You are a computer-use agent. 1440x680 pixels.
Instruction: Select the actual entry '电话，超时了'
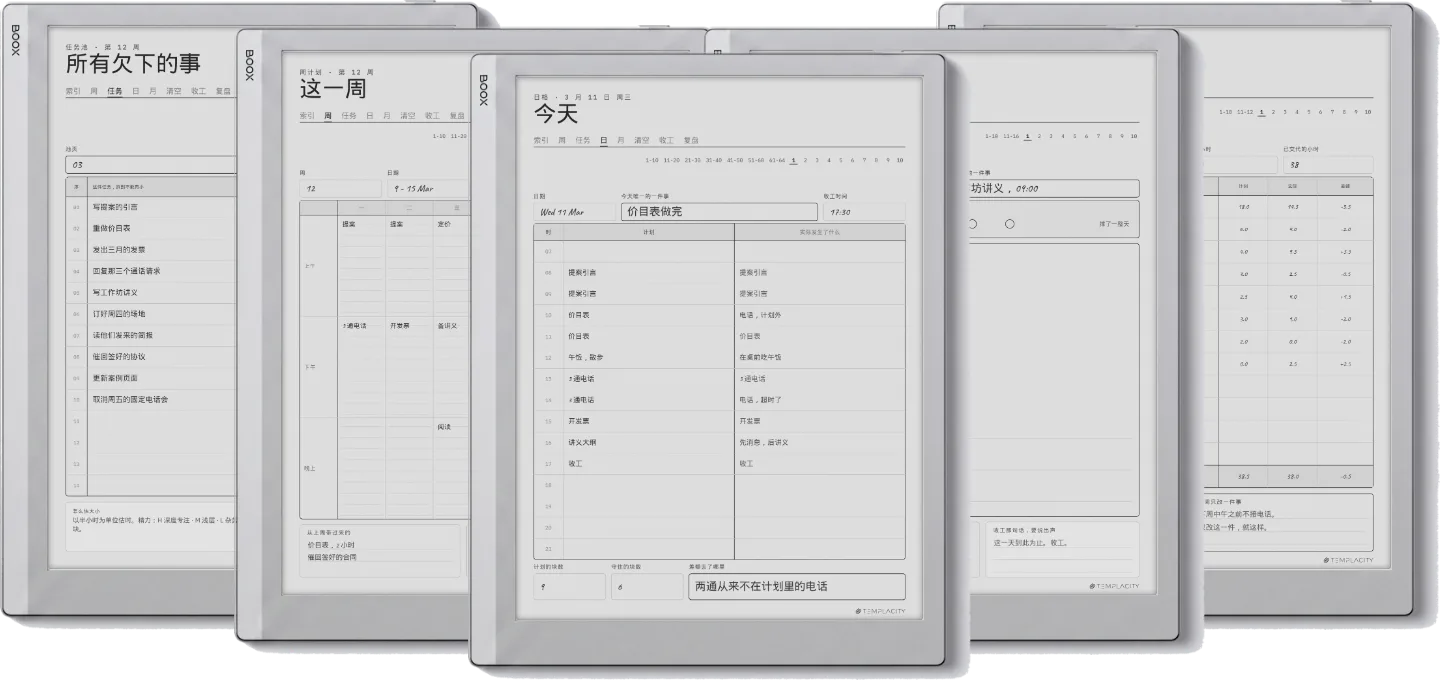(760, 400)
